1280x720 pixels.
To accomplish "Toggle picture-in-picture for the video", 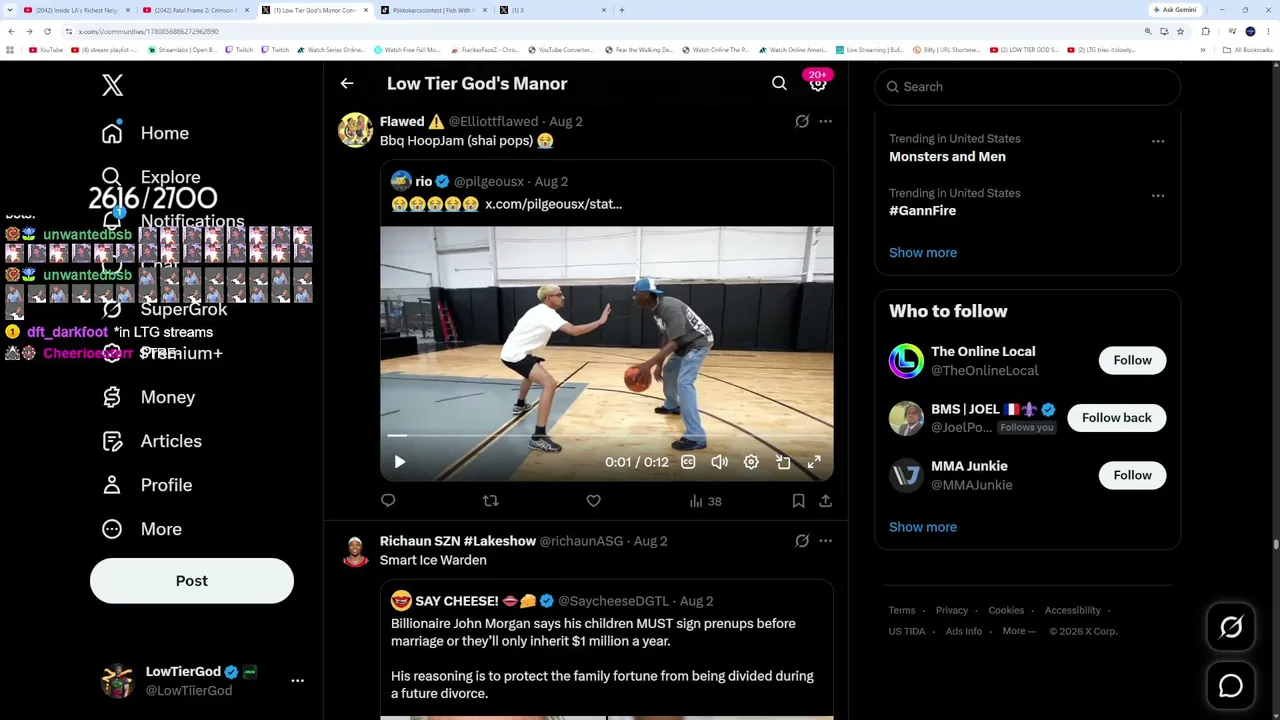I will click(783, 462).
